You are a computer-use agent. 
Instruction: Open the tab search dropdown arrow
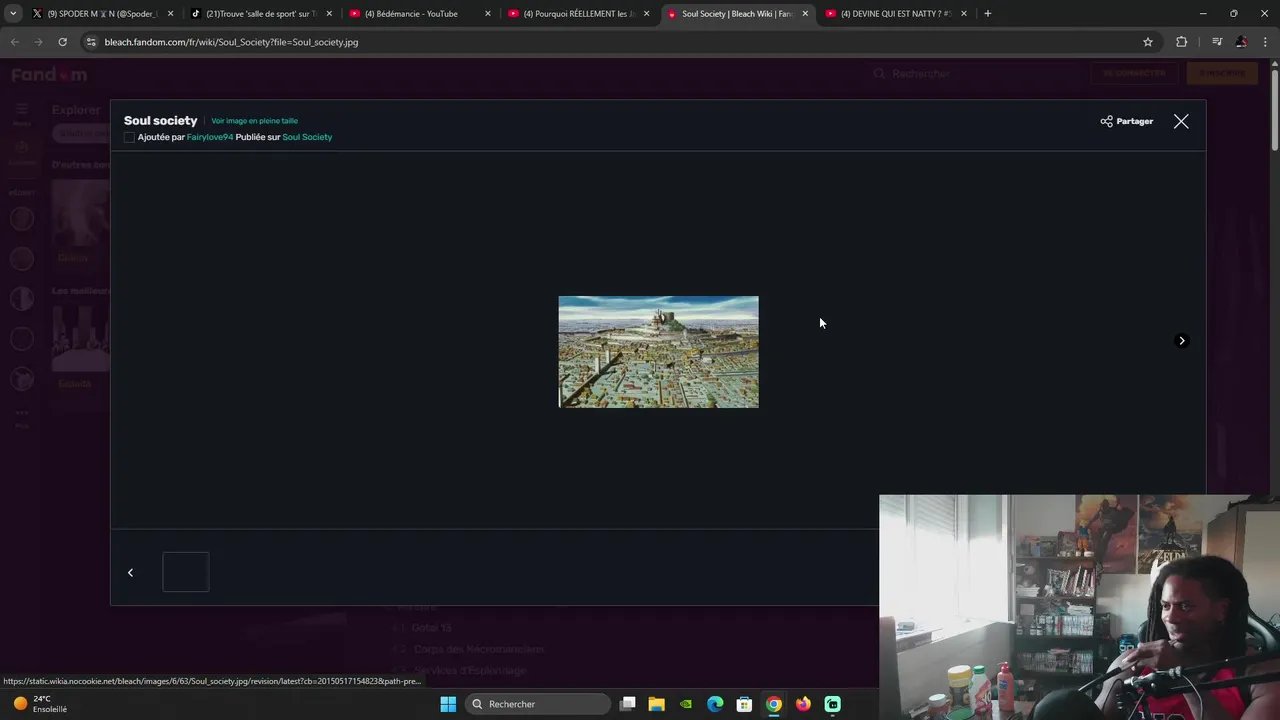tap(12, 14)
